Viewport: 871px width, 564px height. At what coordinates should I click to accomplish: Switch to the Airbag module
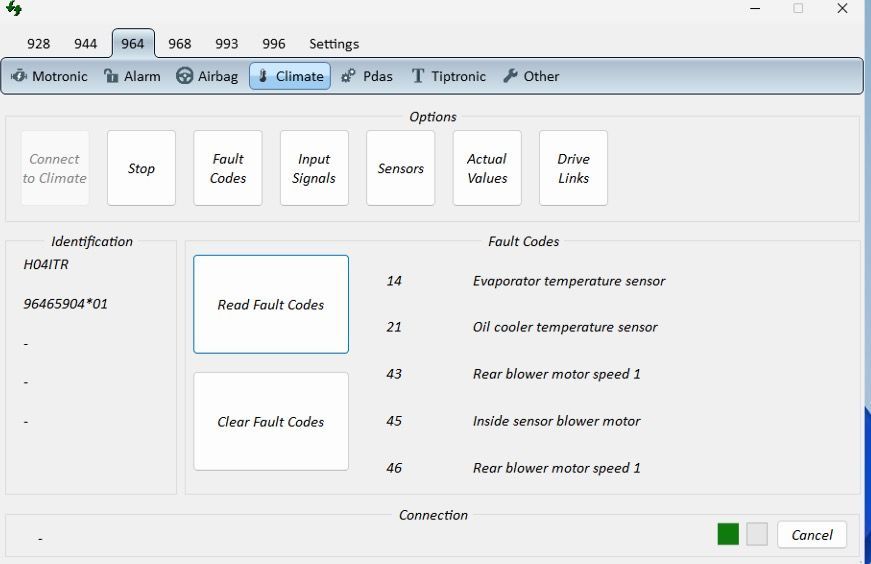pos(207,76)
